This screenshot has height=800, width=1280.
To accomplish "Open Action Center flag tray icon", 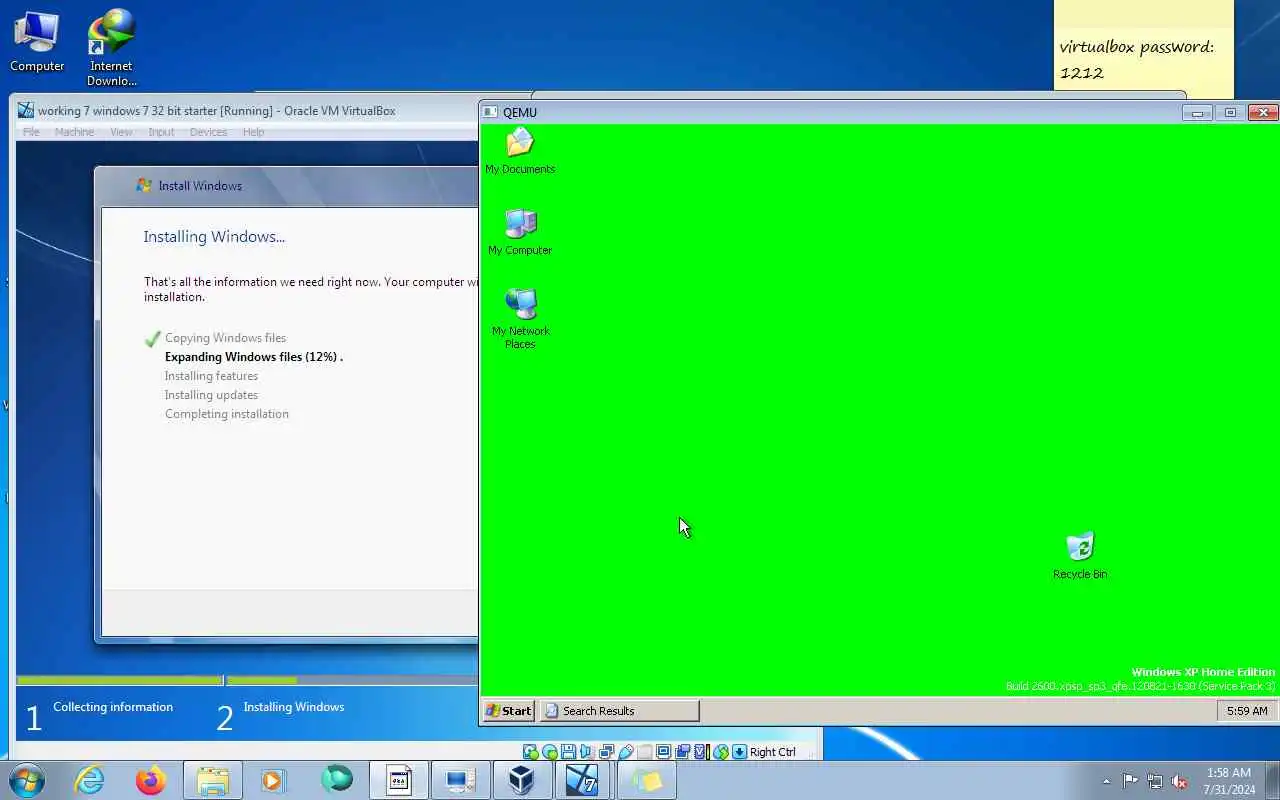I will [x=1130, y=781].
